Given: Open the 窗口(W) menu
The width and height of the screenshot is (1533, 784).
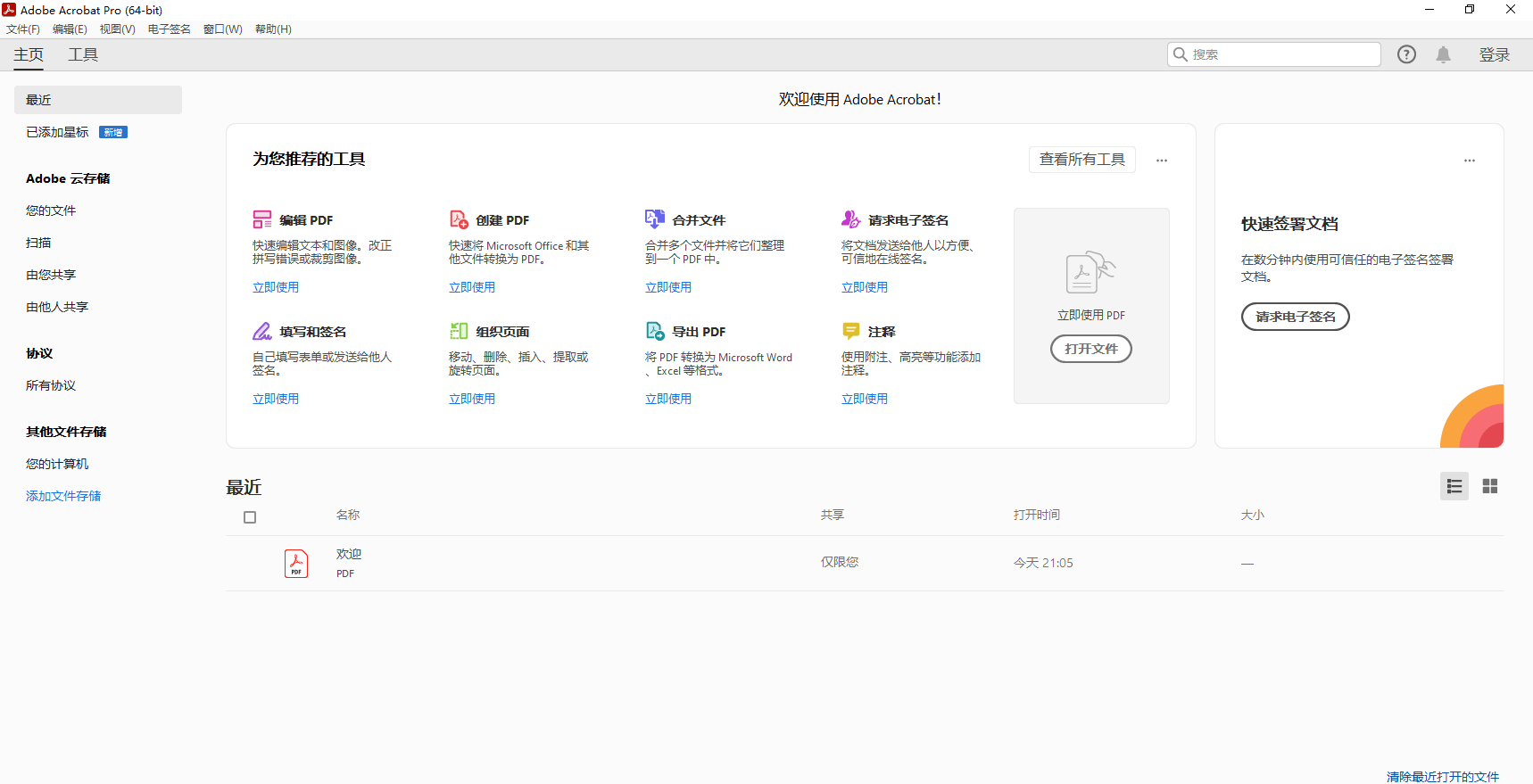Looking at the screenshot, I should coord(223,29).
